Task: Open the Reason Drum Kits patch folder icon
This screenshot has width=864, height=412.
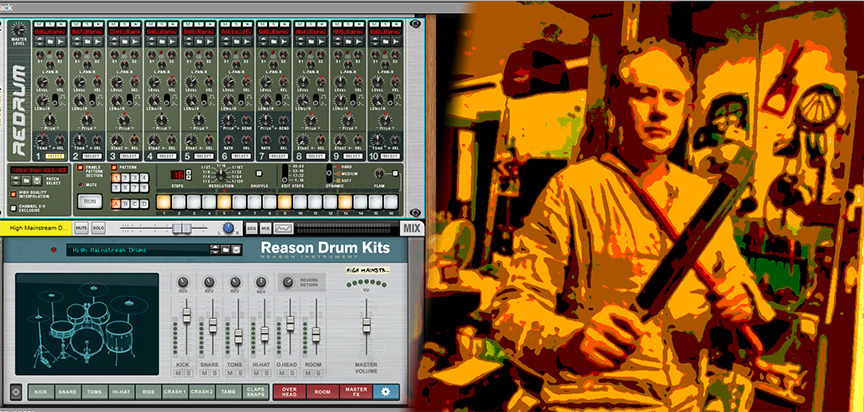Action: point(225,250)
